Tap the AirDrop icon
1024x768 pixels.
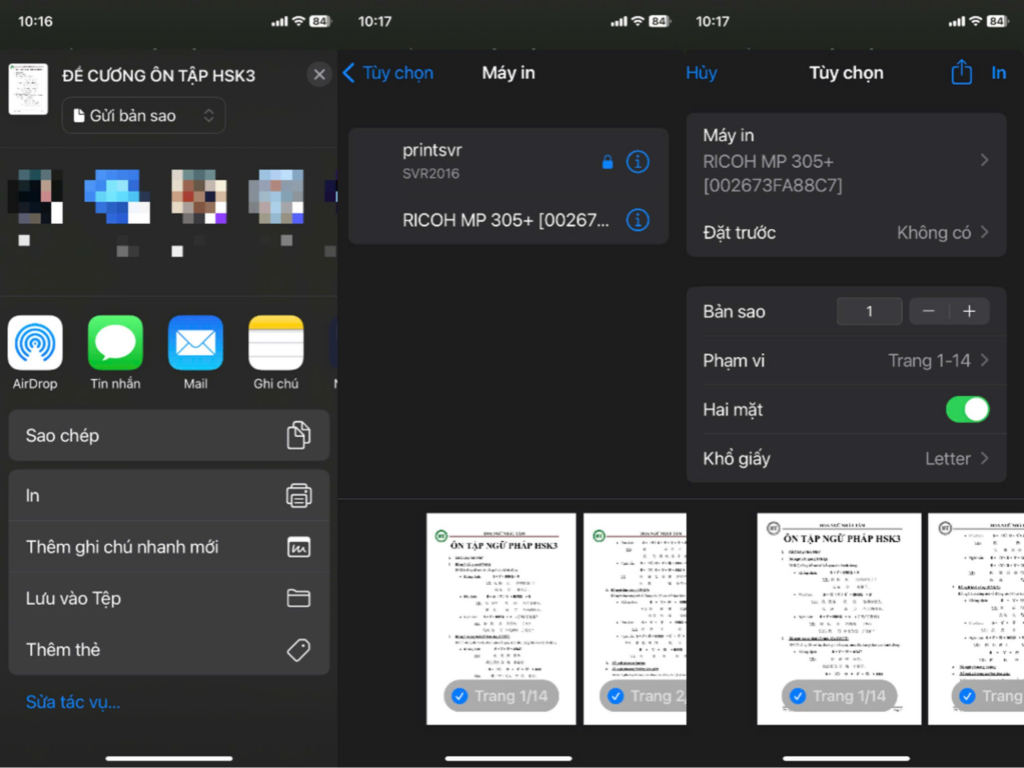(35, 343)
